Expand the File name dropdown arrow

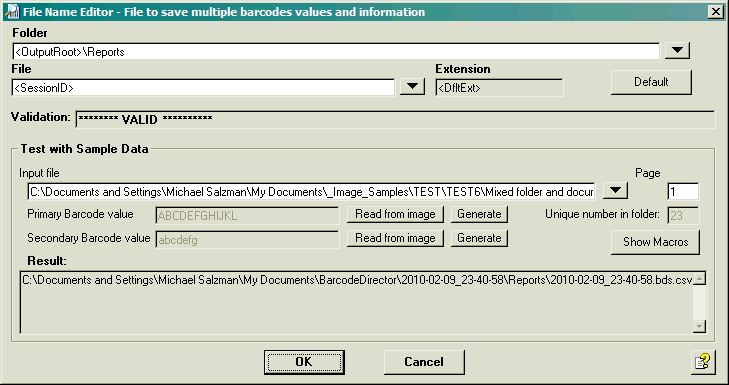point(412,86)
